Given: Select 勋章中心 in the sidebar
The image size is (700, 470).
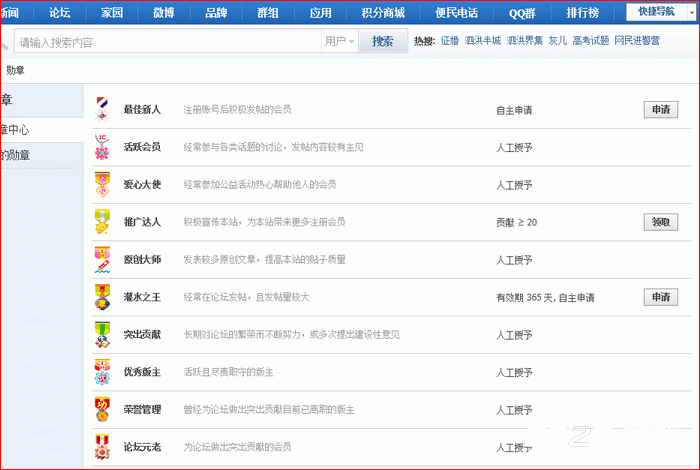Looking at the screenshot, I should [15, 130].
